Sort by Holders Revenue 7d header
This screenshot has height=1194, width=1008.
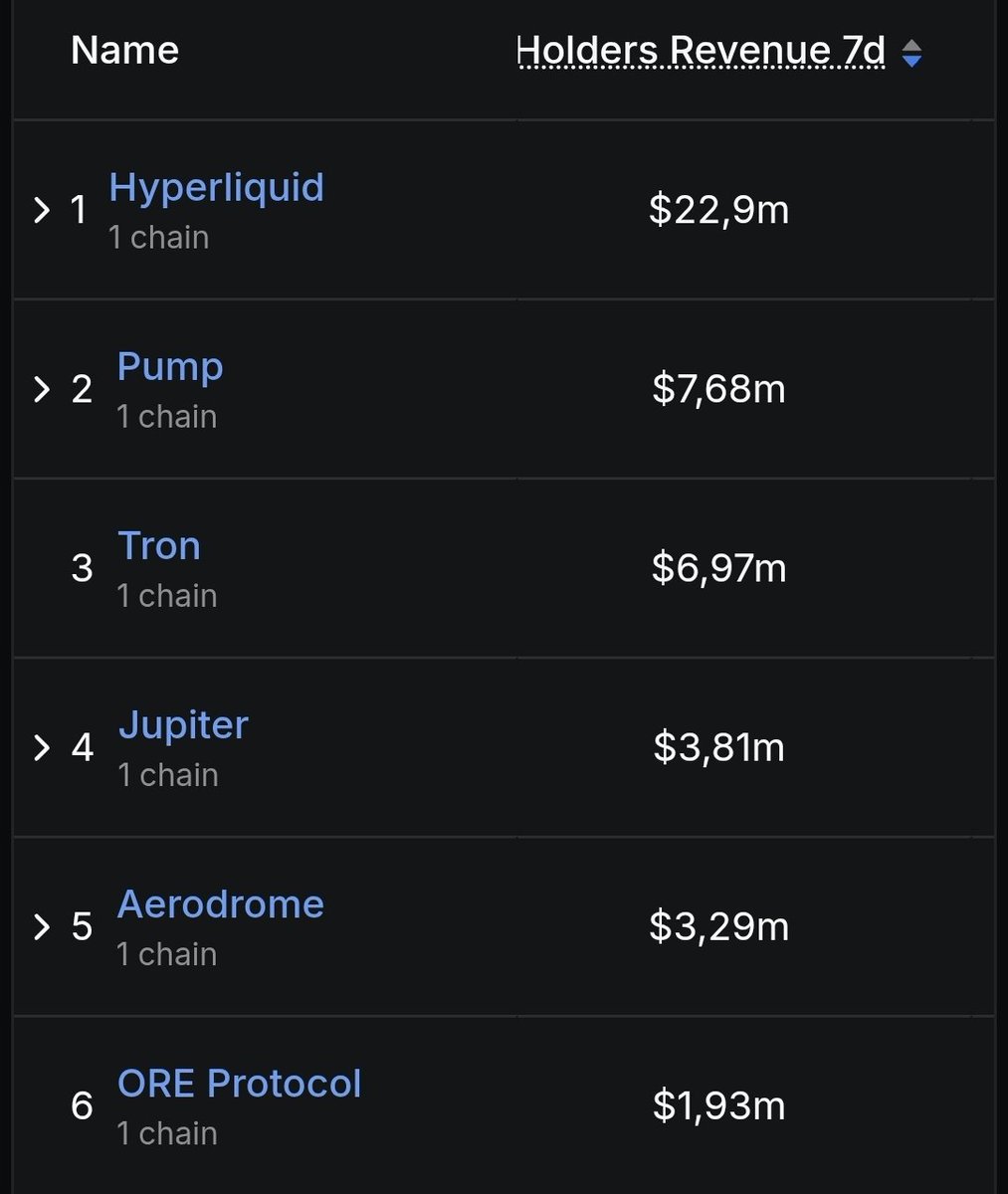[x=701, y=50]
